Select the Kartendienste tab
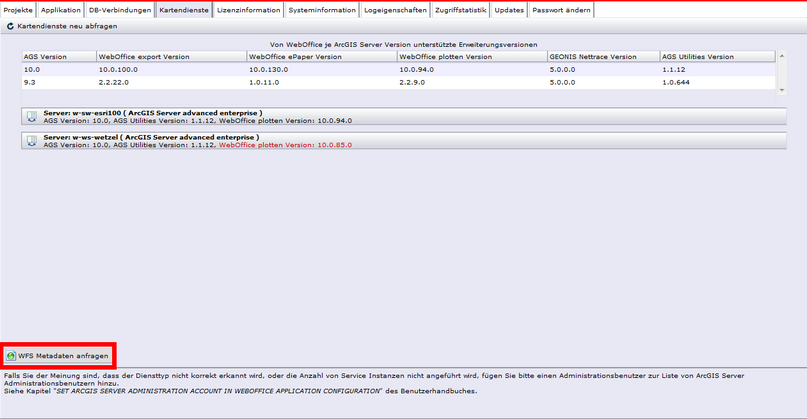This screenshot has height=419, width=807. coord(184,10)
